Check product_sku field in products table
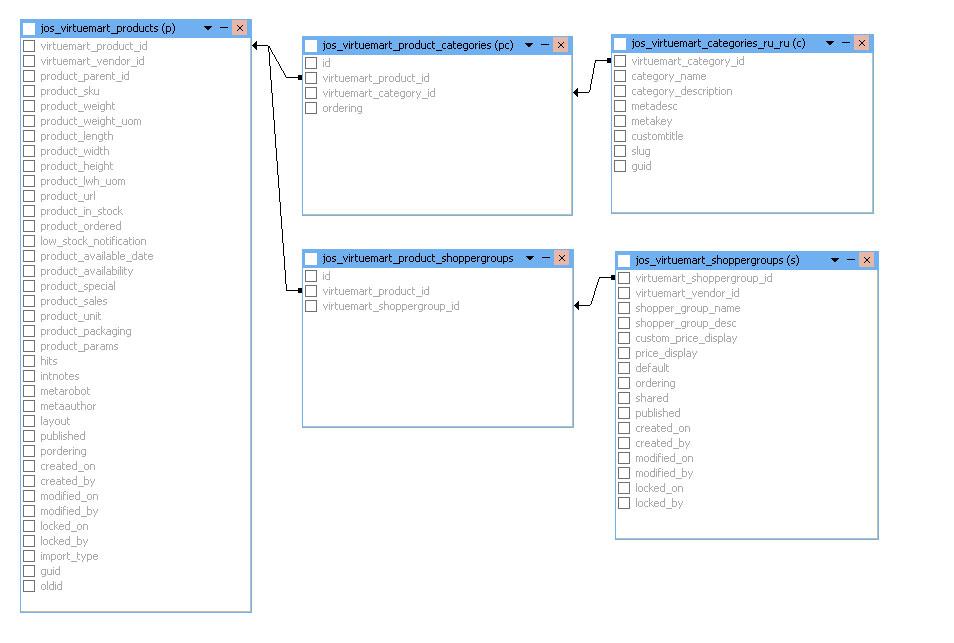The width and height of the screenshot is (954, 643). [29, 91]
